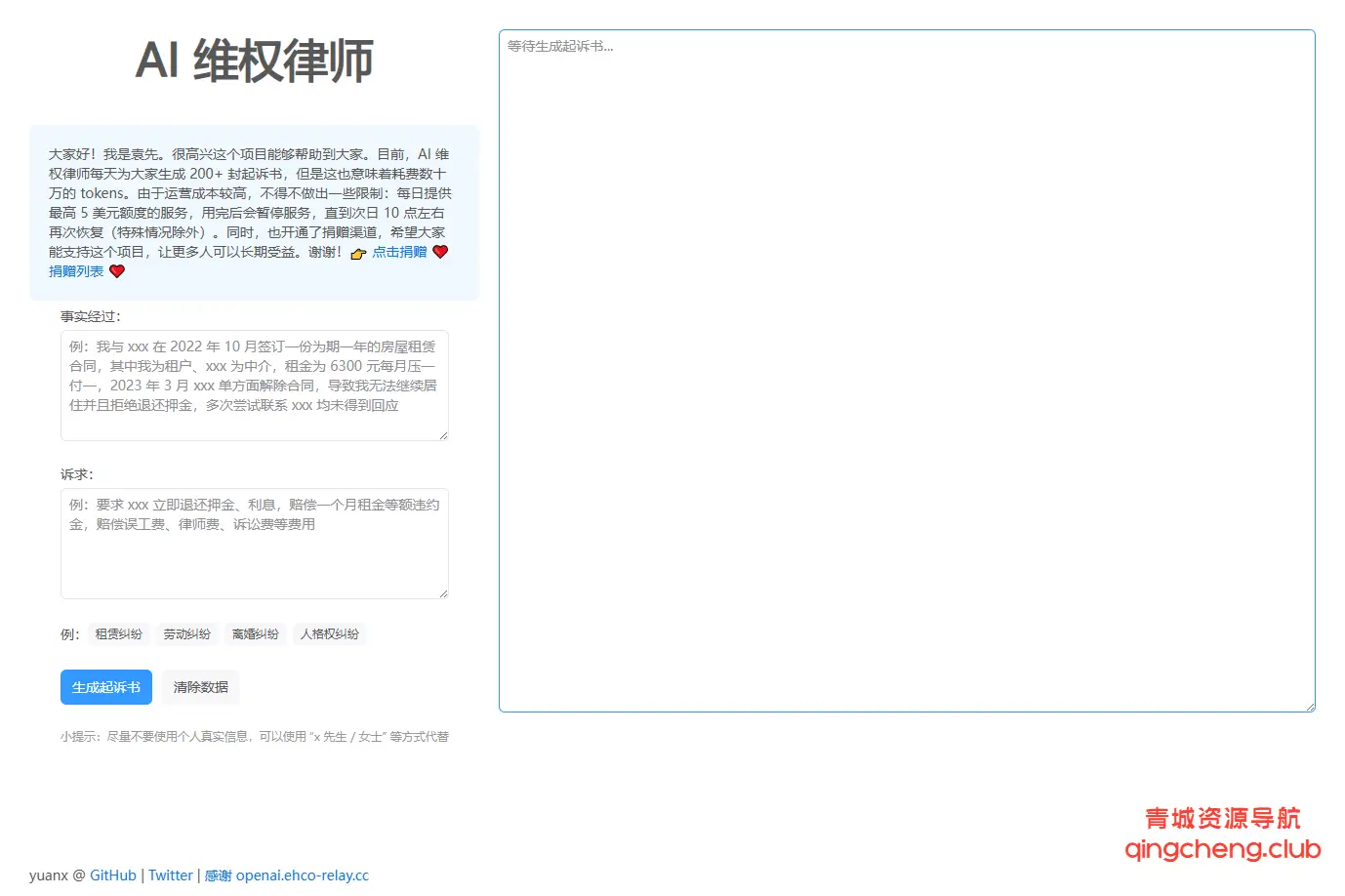Click the heart icon next to 捐赠列表
The width and height of the screenshot is (1345, 896).
point(116,271)
